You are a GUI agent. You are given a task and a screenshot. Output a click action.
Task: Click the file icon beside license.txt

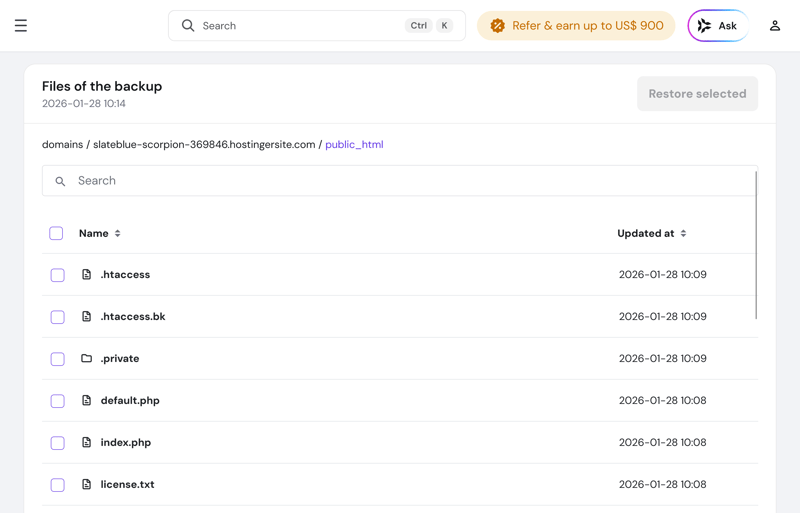pos(87,484)
